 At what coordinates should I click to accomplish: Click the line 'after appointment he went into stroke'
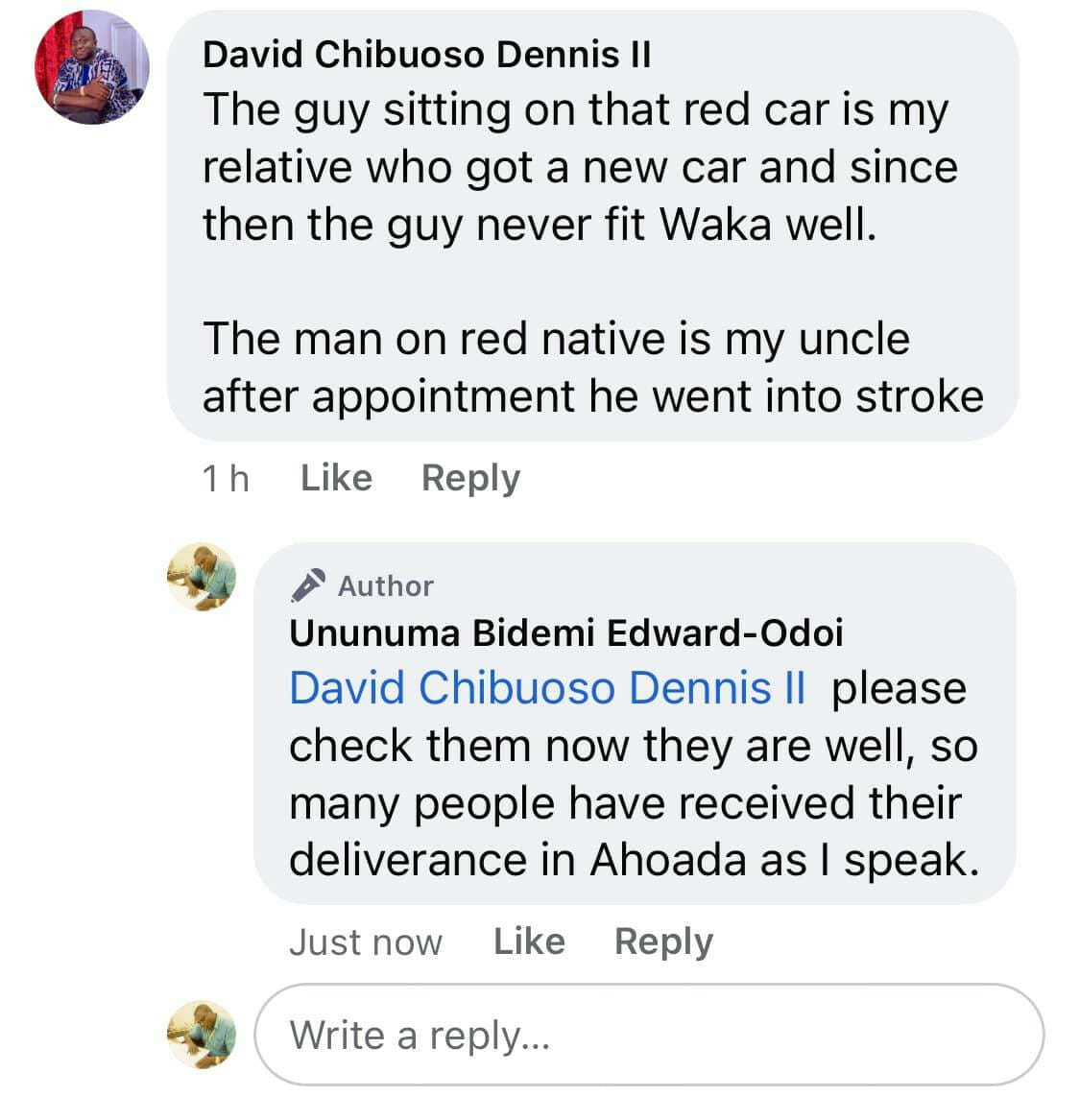[x=592, y=396]
